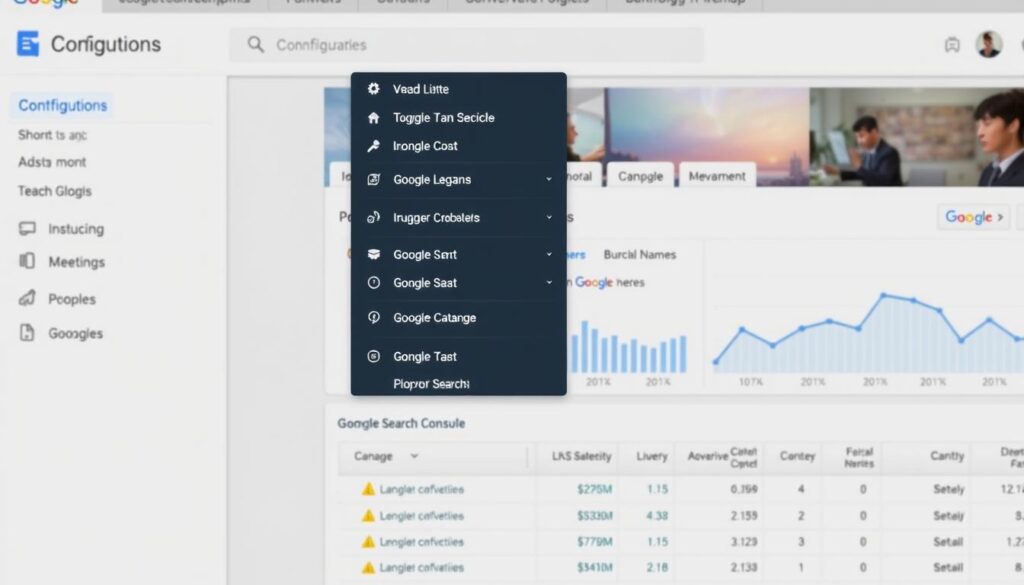Viewport: 1024px width, 585px height.
Task: Open Adsts mont sidebar link
Action: pyautogui.click(x=52, y=162)
